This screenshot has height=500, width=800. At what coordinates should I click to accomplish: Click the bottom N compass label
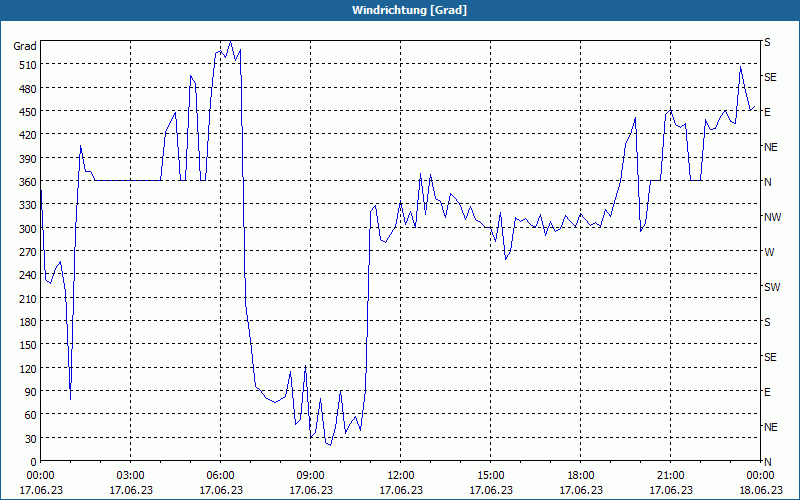coord(768,462)
